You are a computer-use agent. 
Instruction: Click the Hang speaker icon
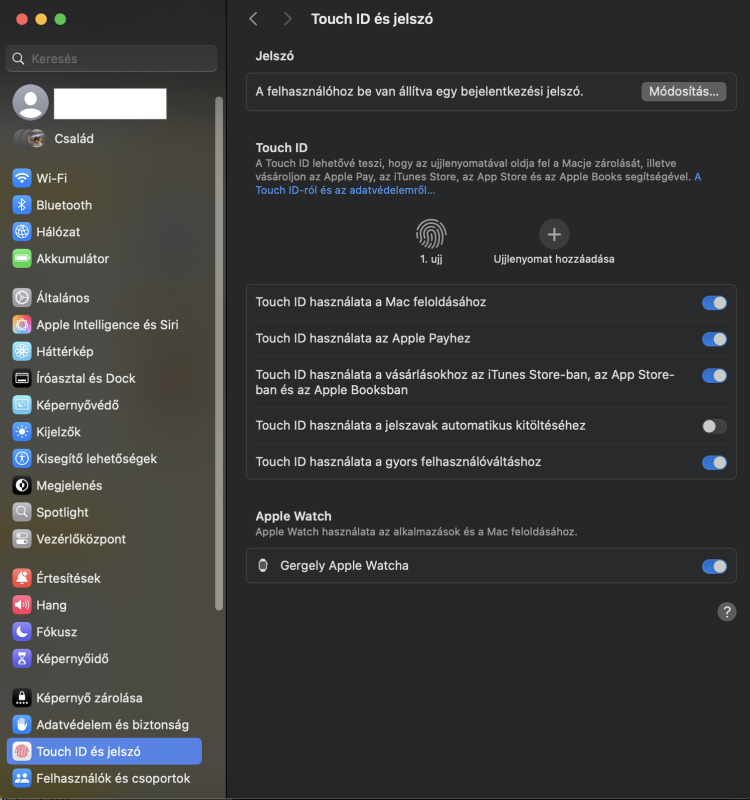[x=21, y=605]
